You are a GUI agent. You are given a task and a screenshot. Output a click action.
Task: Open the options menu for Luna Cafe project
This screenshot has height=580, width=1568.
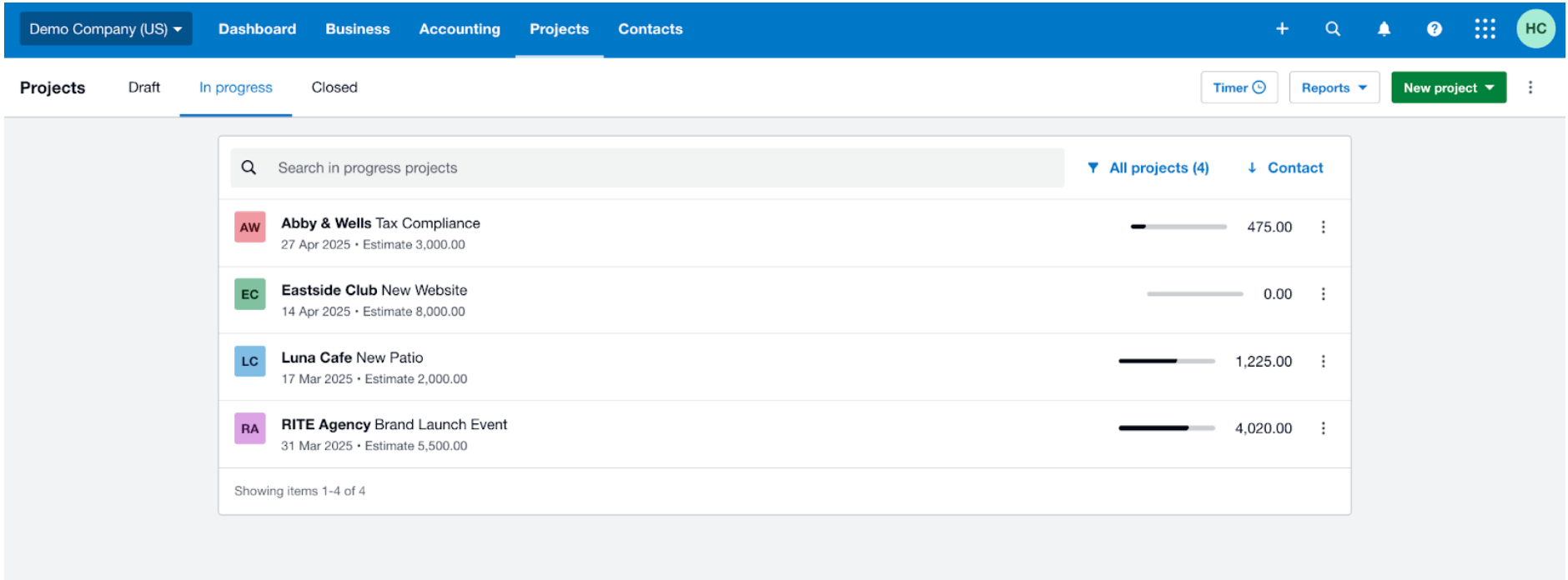(1323, 362)
